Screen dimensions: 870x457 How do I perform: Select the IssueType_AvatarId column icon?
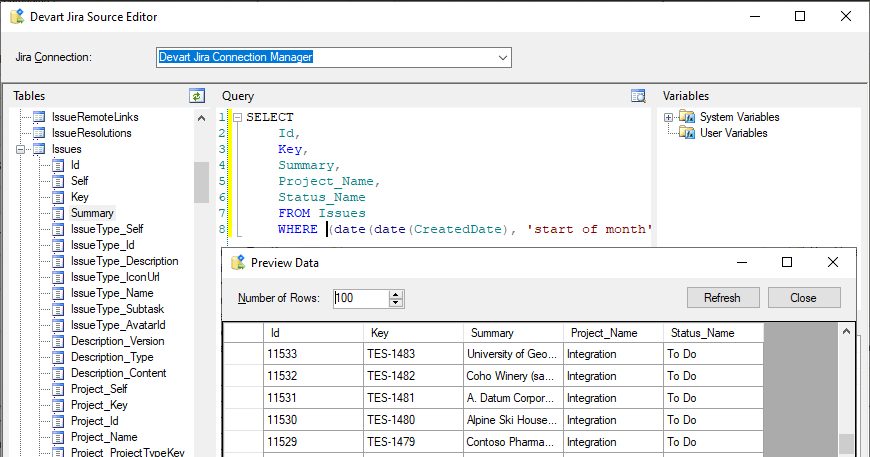click(58, 326)
